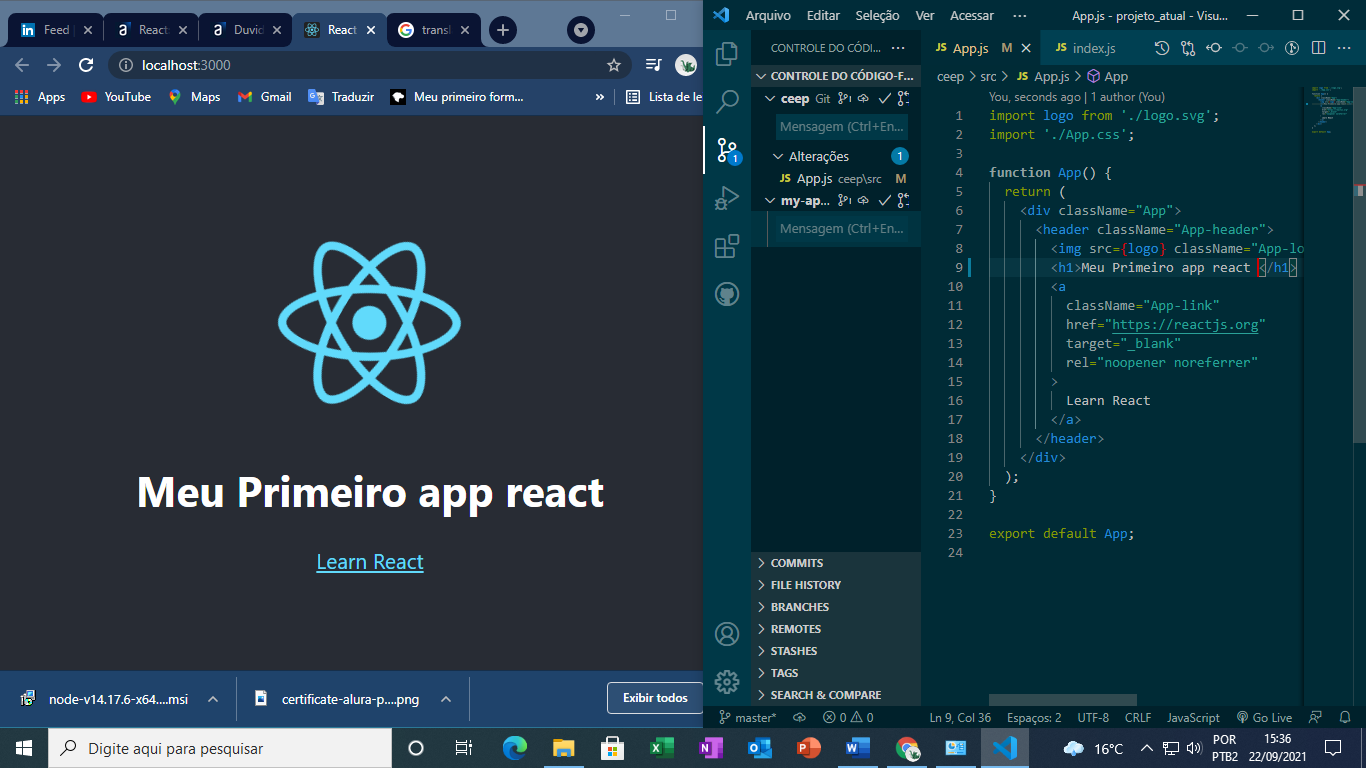Commit changes with ceep repository checkmark
This screenshot has width=1366, height=768.
pyautogui.click(x=884, y=98)
